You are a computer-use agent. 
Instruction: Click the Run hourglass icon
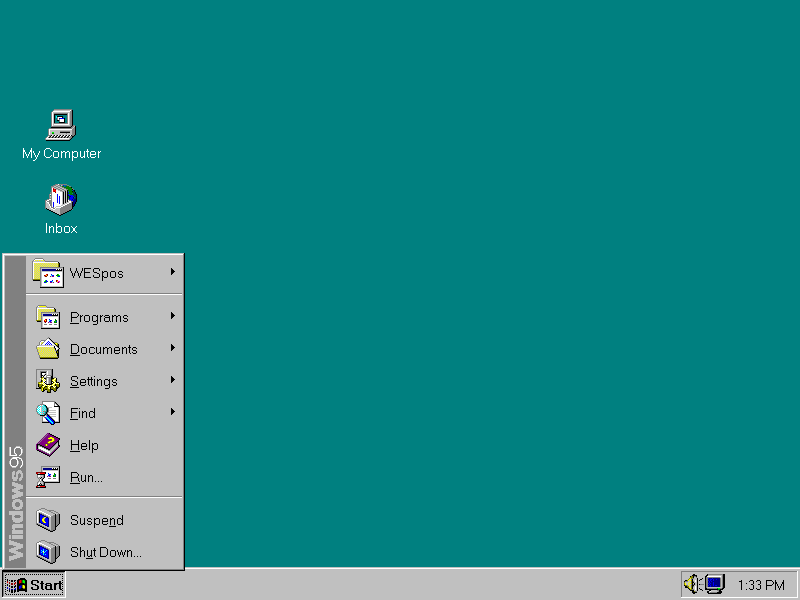(48, 477)
